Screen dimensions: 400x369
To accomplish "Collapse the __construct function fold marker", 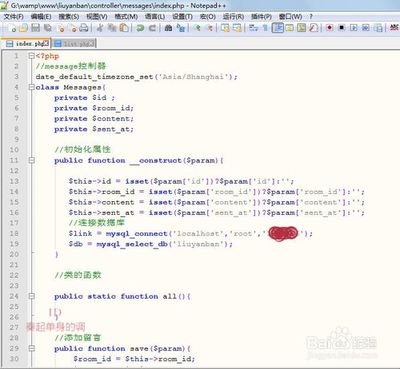I will click(x=31, y=160).
